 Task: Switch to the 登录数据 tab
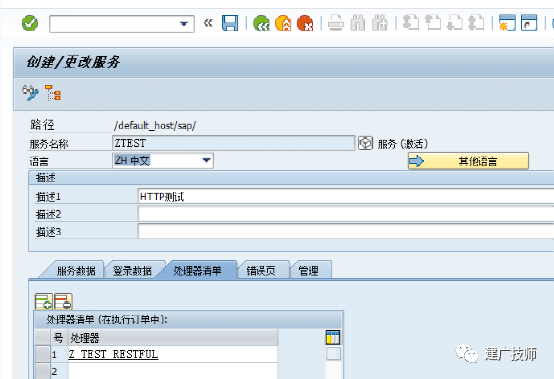pyautogui.click(x=132, y=271)
